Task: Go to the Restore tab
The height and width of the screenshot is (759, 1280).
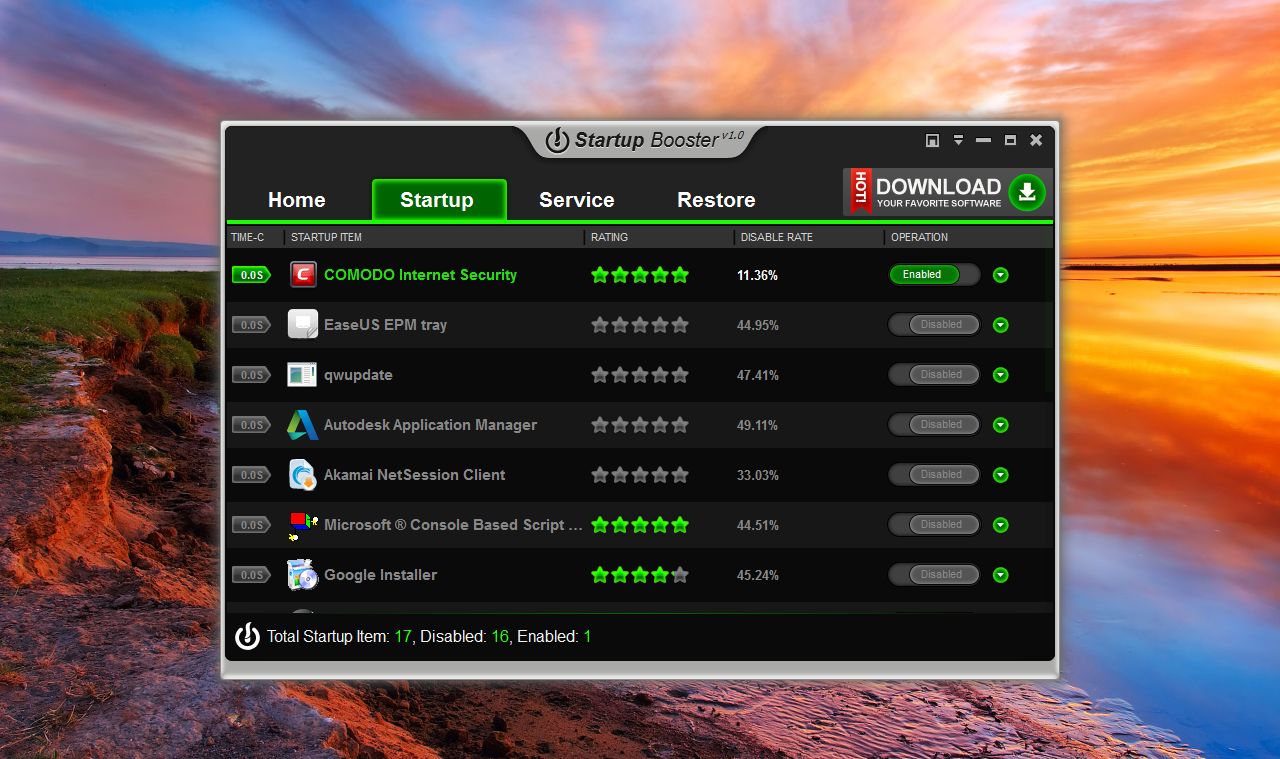Action: click(716, 200)
